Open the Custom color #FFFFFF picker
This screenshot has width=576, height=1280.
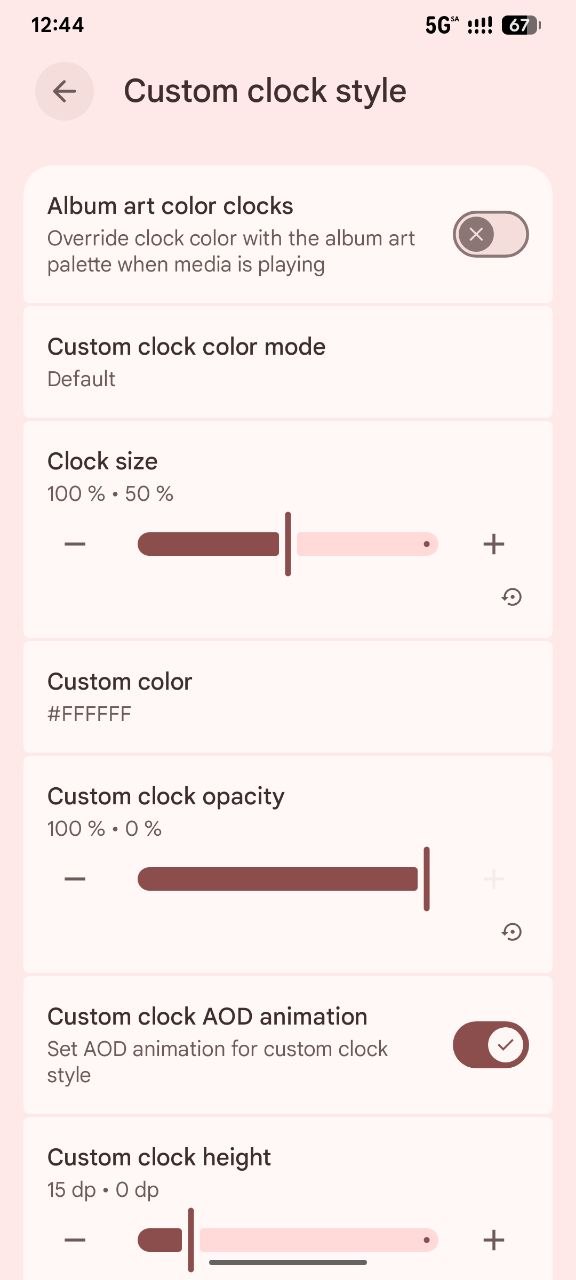(288, 697)
